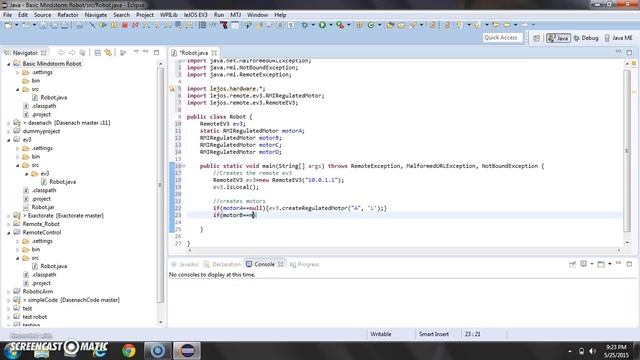Switch to the Javadoc tab

pyautogui.click(x=185, y=264)
